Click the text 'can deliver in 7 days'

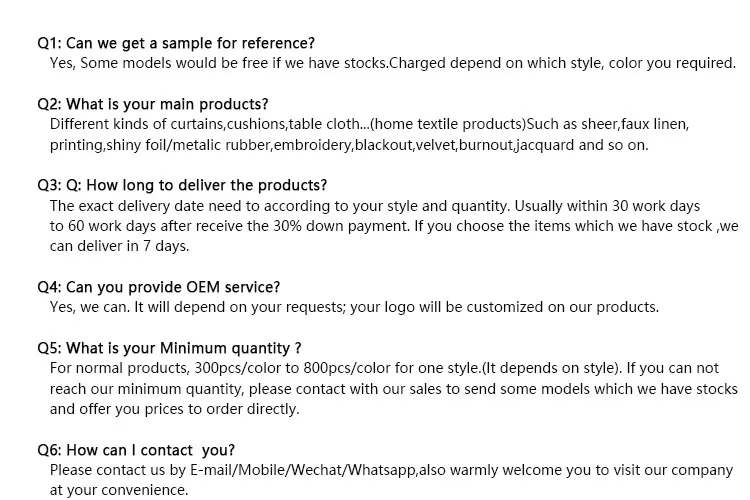(118, 246)
